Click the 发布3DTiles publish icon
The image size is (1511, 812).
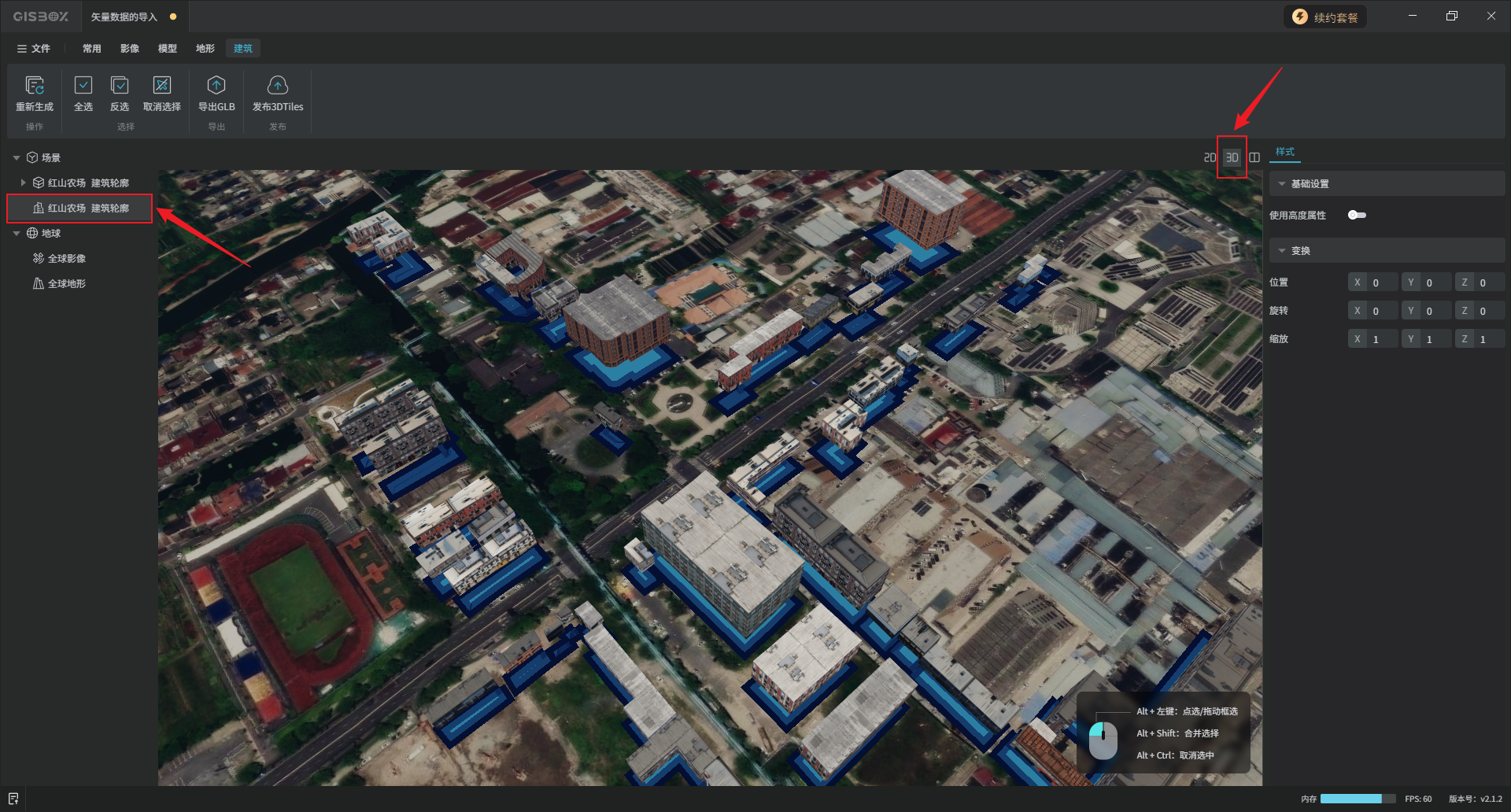[x=278, y=85]
